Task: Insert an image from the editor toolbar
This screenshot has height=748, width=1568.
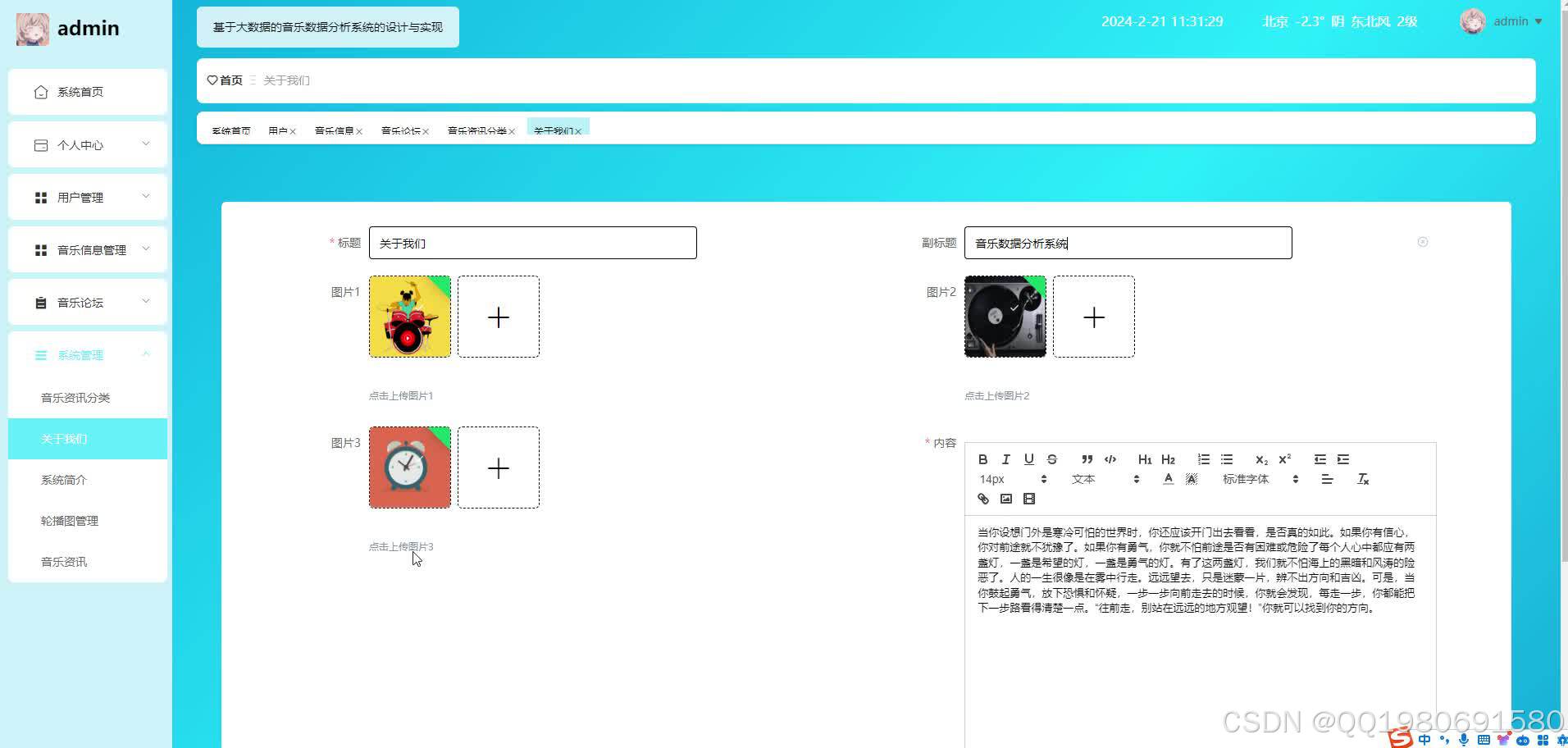Action: click(1006, 499)
